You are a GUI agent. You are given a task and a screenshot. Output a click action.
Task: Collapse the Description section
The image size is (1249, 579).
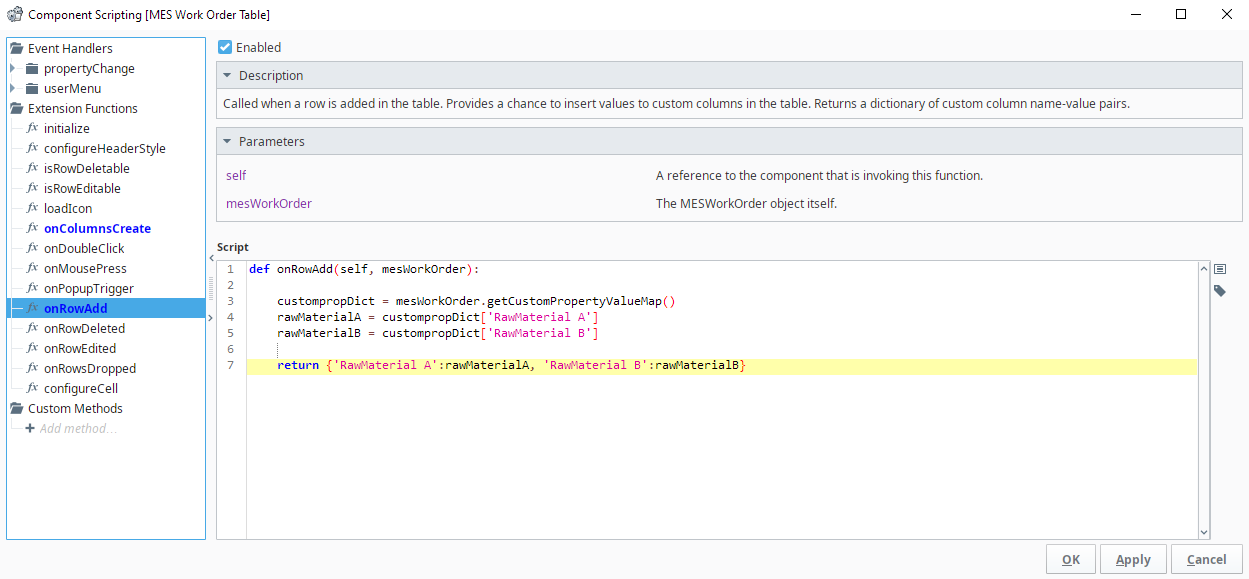point(227,75)
